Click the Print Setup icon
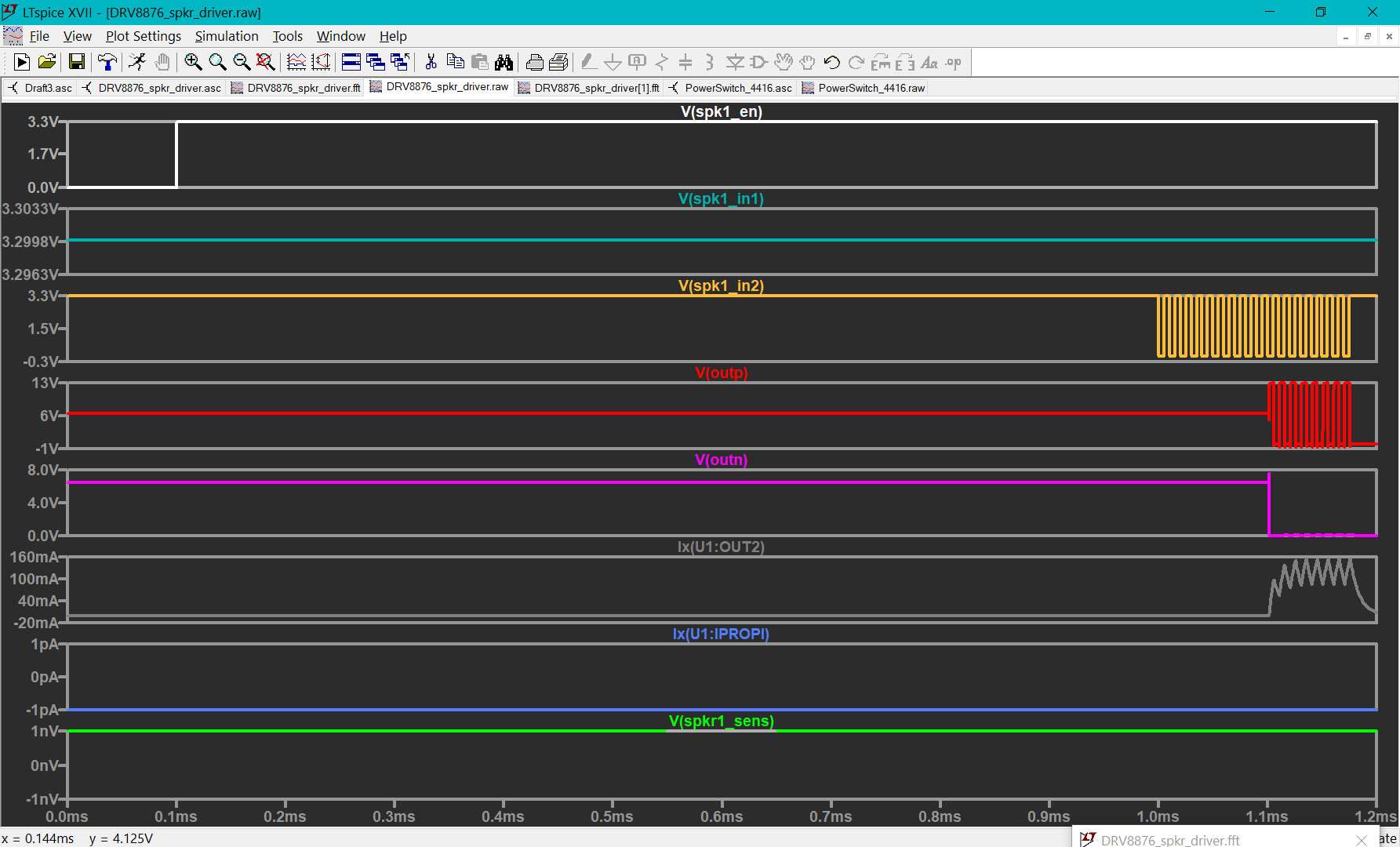This screenshot has height=847, width=1400. 559,62
